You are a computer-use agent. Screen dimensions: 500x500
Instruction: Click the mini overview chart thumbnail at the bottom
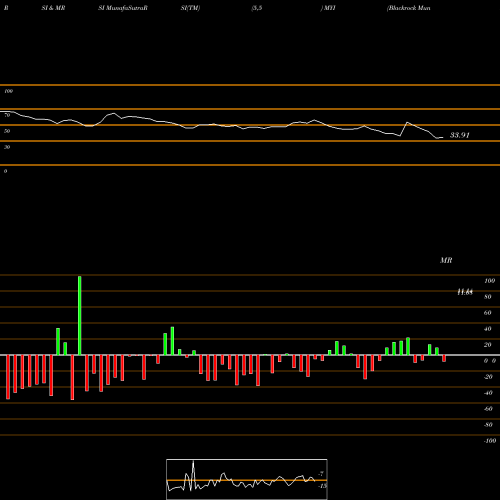[x=247, y=479]
